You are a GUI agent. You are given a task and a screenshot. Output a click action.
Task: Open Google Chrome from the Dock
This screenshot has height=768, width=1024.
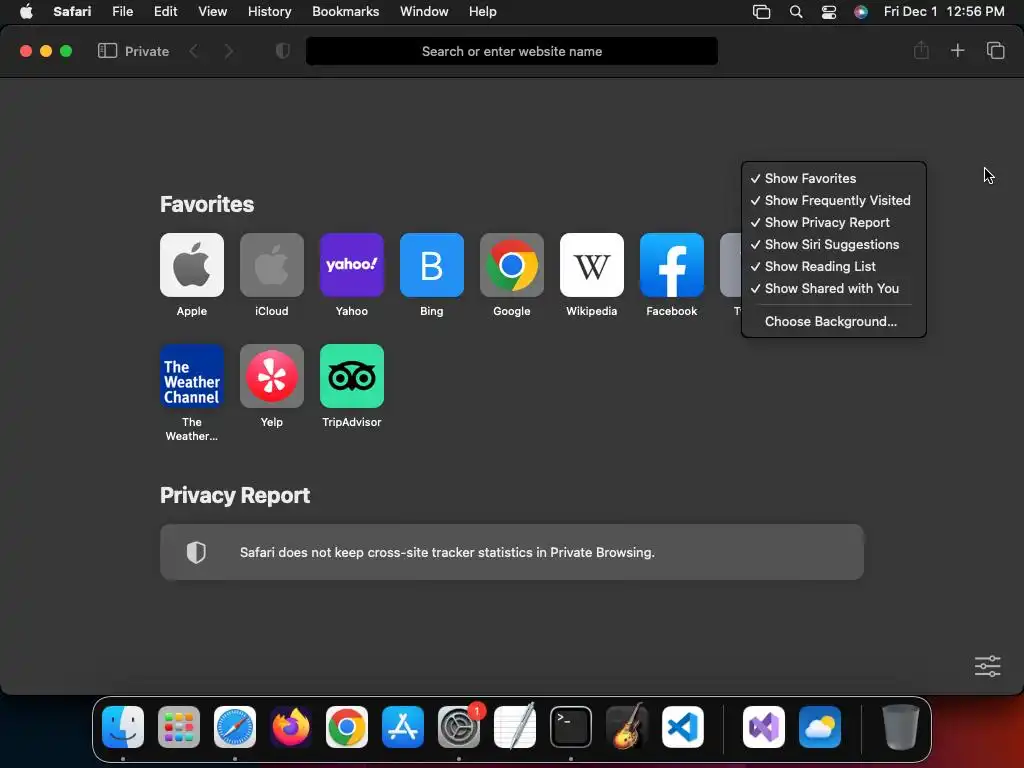(347, 727)
